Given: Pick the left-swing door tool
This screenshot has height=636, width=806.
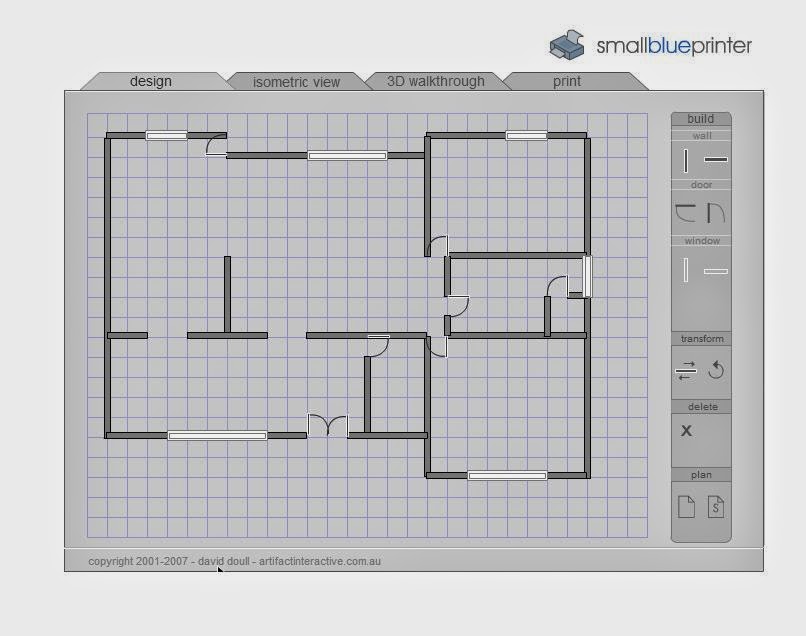Looking at the screenshot, I should 684,212.
